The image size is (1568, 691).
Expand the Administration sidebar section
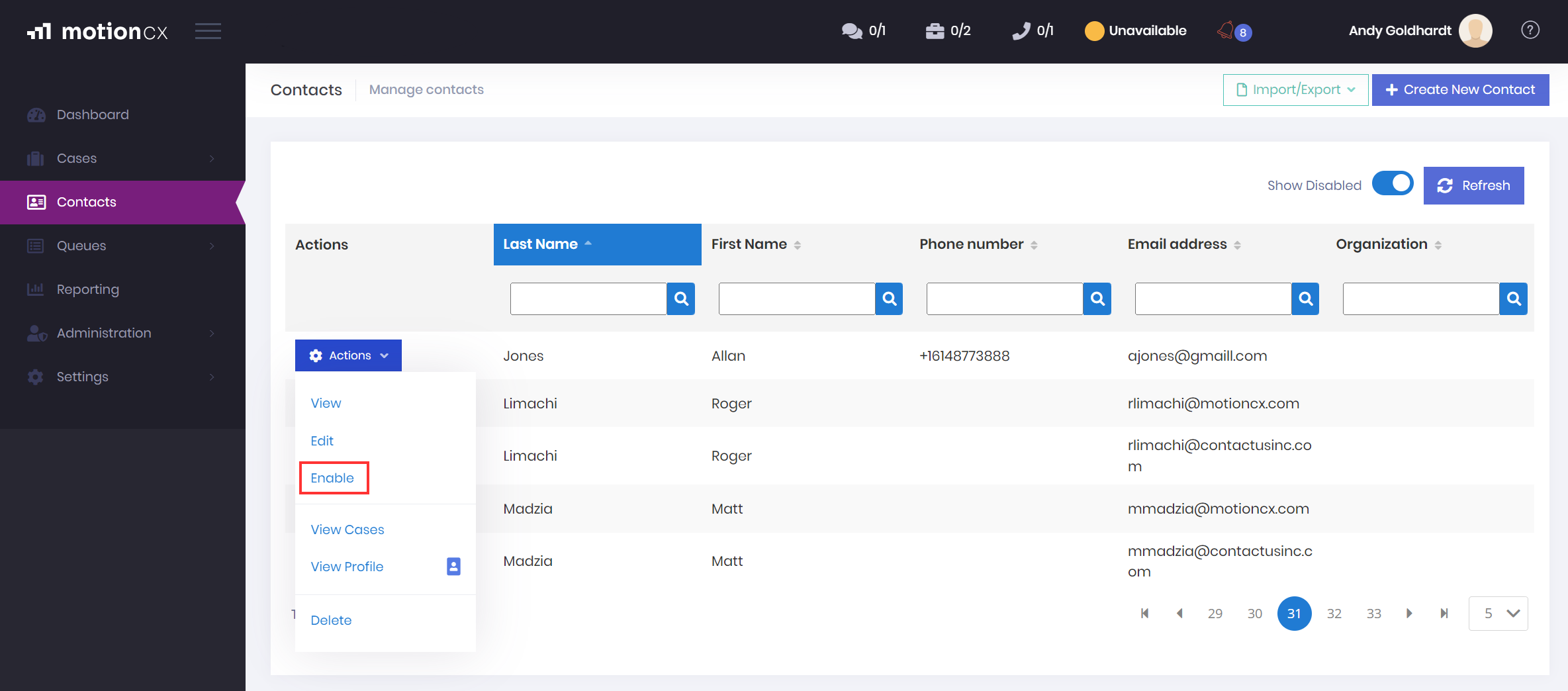click(122, 333)
